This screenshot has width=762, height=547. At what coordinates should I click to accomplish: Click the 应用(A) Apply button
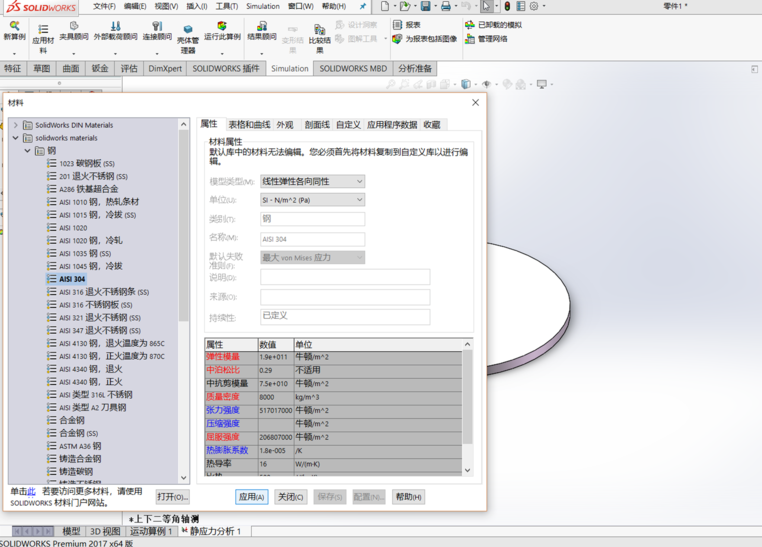[251, 497]
